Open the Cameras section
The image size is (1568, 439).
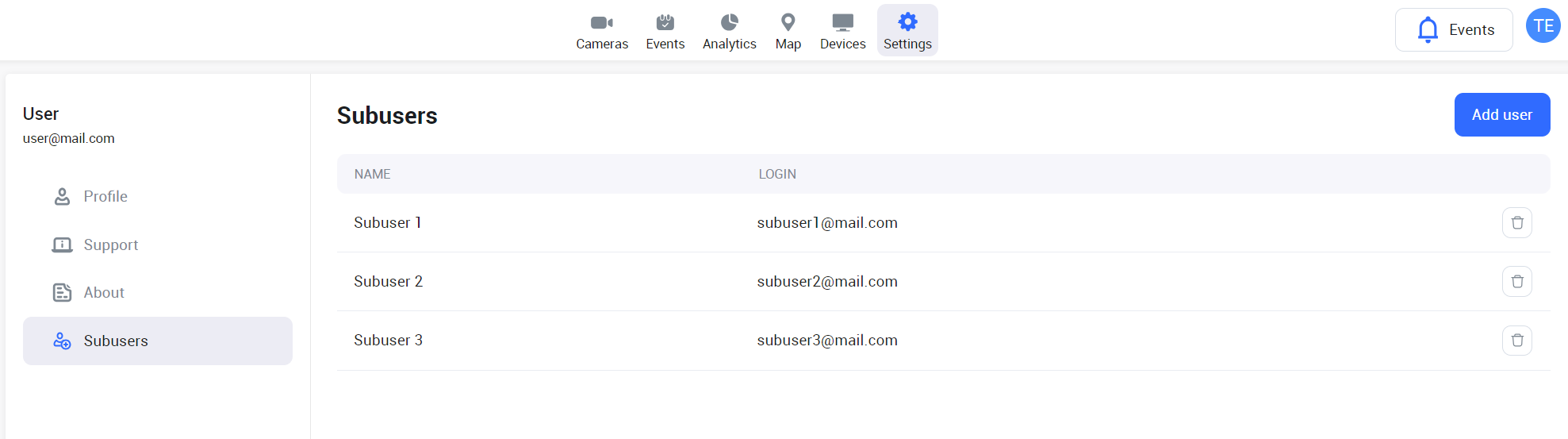pos(601,31)
